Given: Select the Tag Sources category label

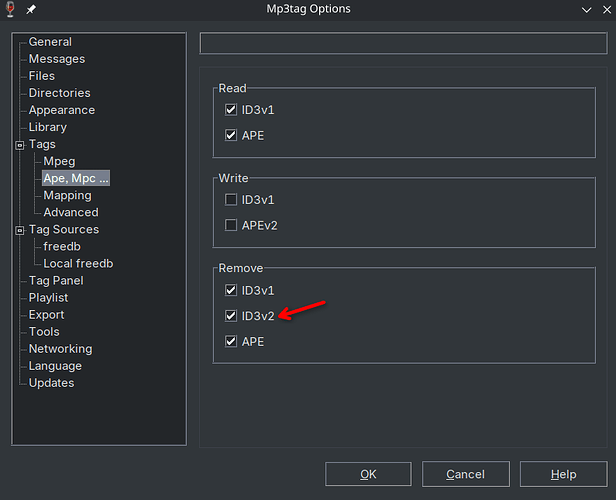Looking at the screenshot, I should (64, 229).
